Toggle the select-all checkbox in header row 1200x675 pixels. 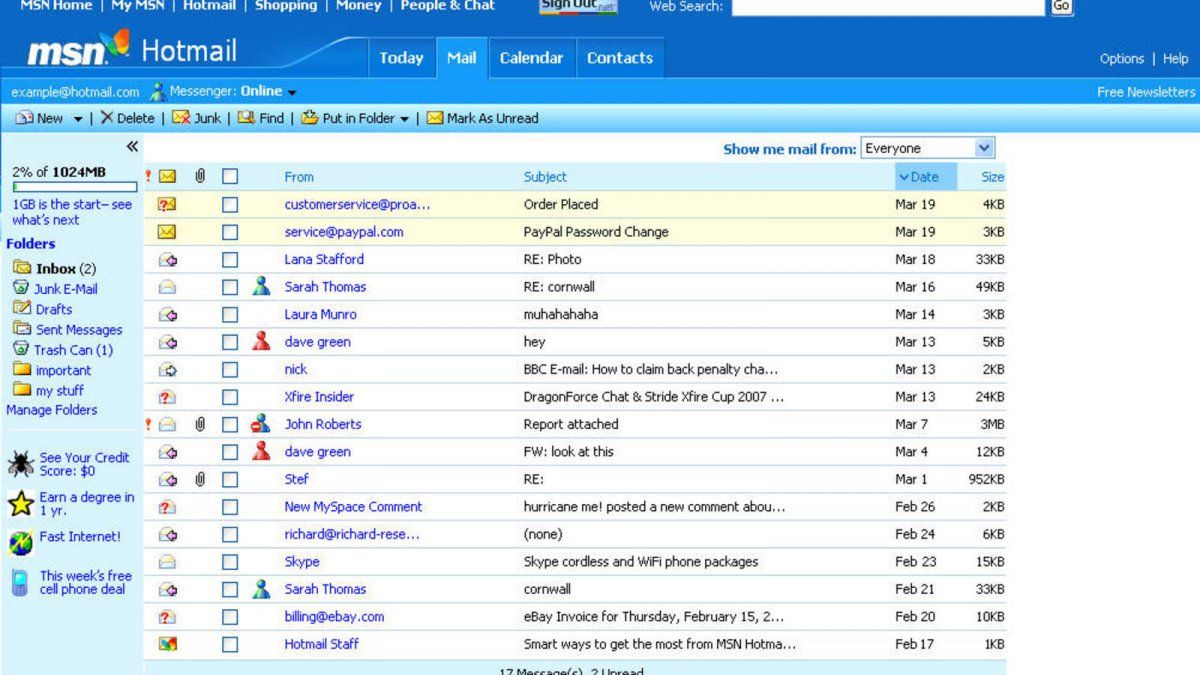tap(230, 177)
